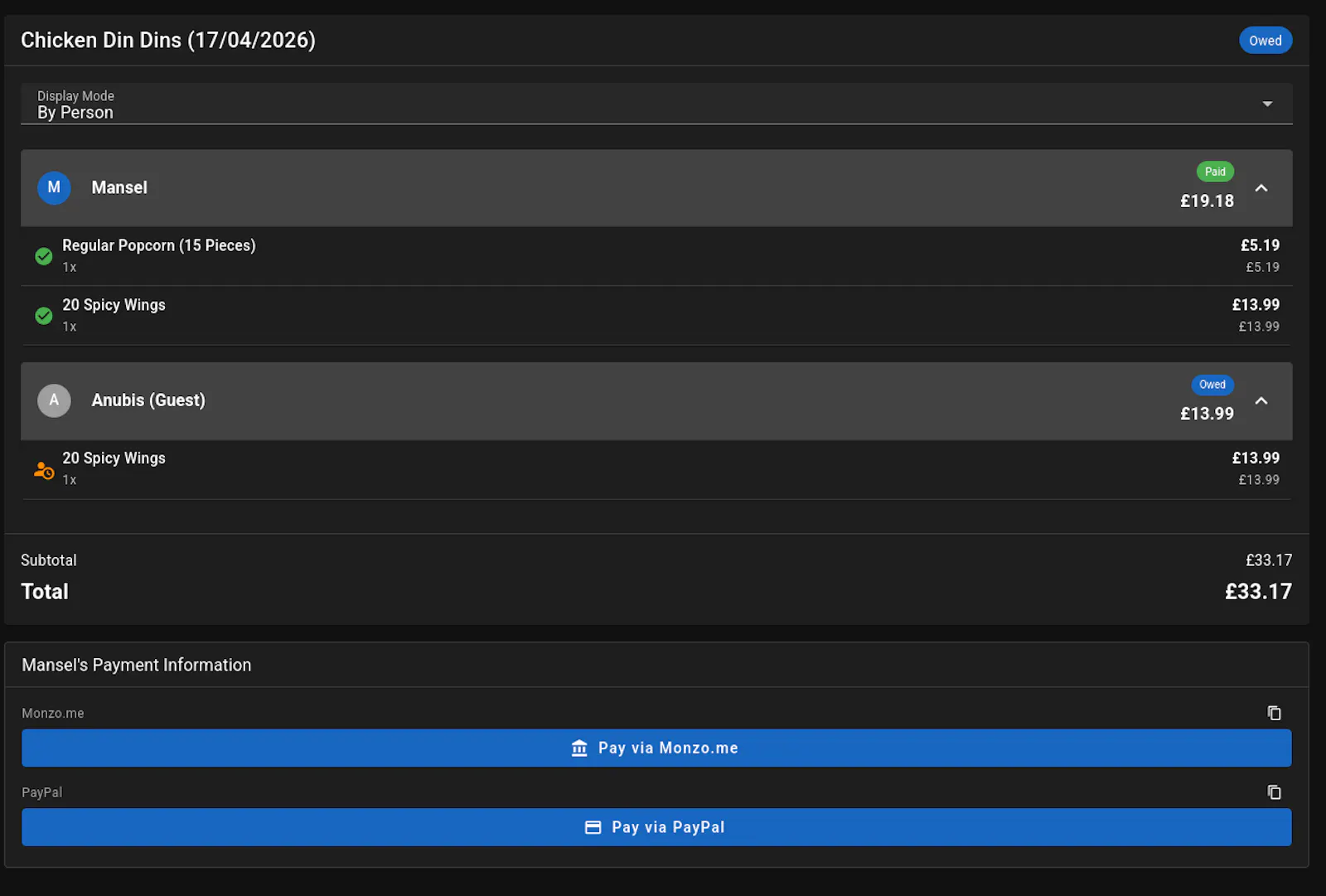Copy the Monzo.me link
The image size is (1326, 896).
point(1275,713)
